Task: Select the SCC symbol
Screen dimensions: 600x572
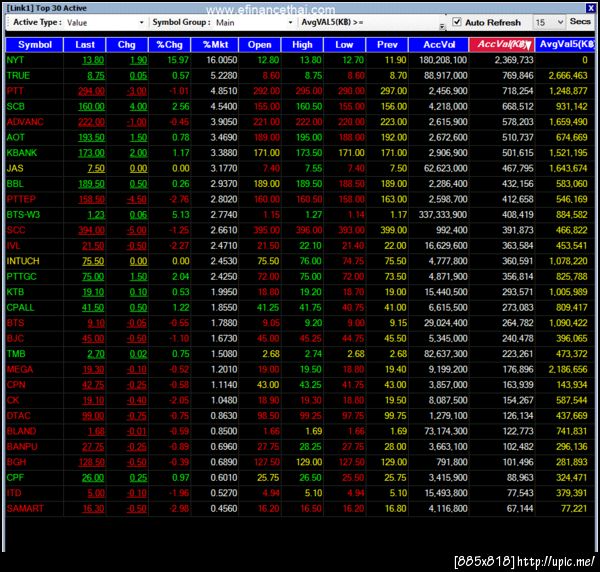Action: click(x=16, y=230)
